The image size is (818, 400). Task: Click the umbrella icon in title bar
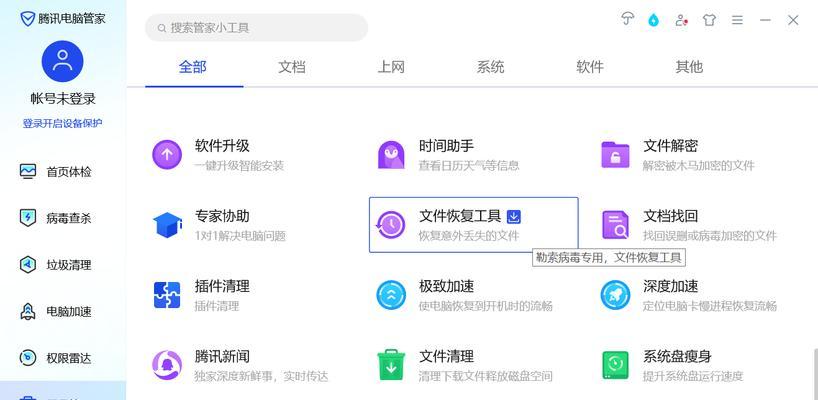(x=627, y=20)
